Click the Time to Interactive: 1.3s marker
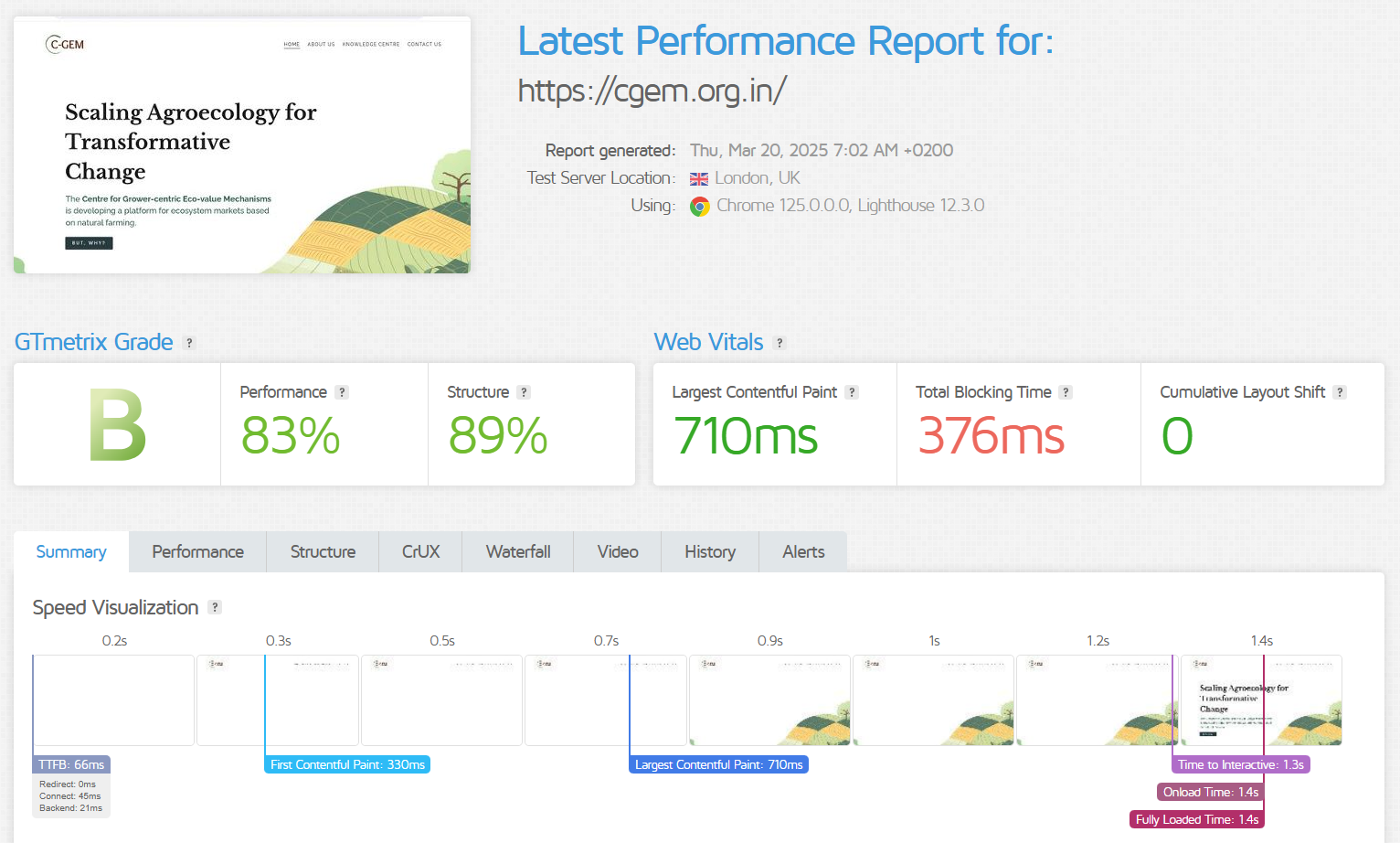 tap(1241, 764)
